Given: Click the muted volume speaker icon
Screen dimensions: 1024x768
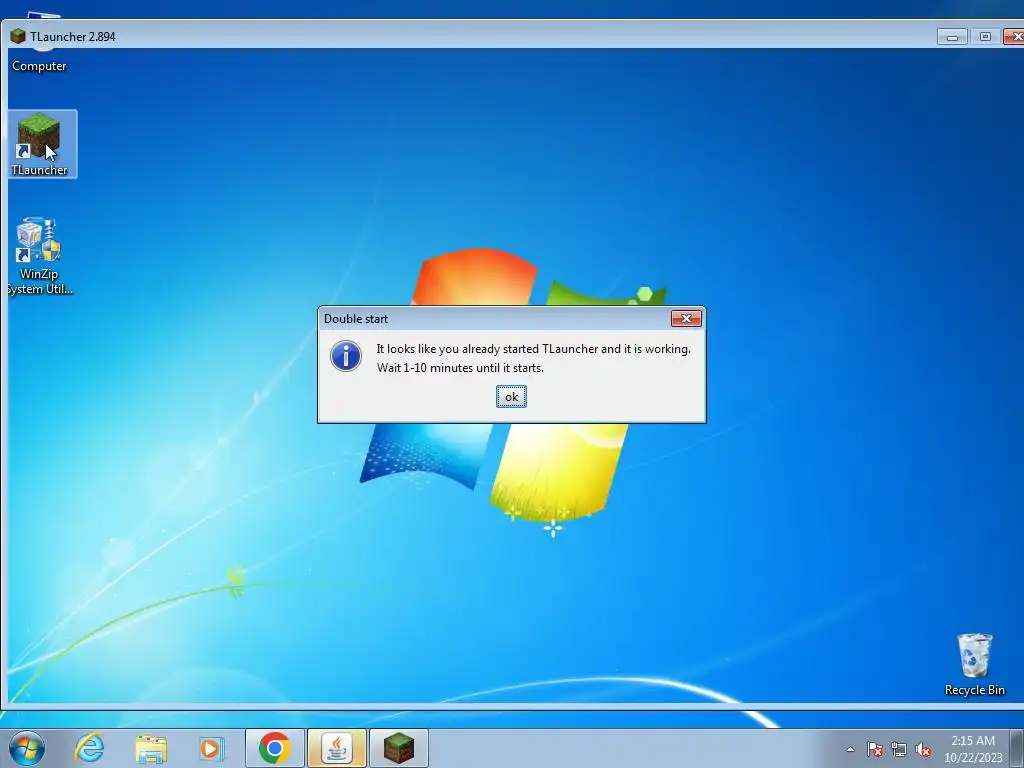Looking at the screenshot, I should tap(923, 749).
